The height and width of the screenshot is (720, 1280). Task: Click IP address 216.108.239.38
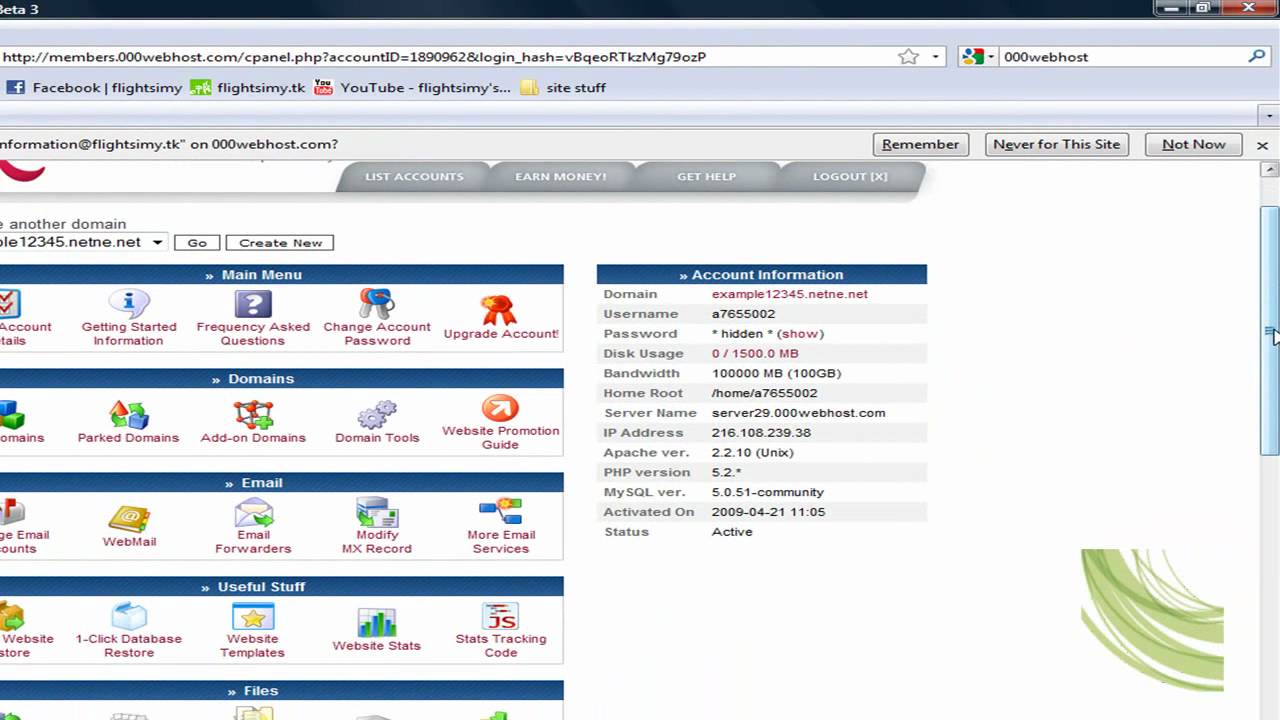pos(761,433)
